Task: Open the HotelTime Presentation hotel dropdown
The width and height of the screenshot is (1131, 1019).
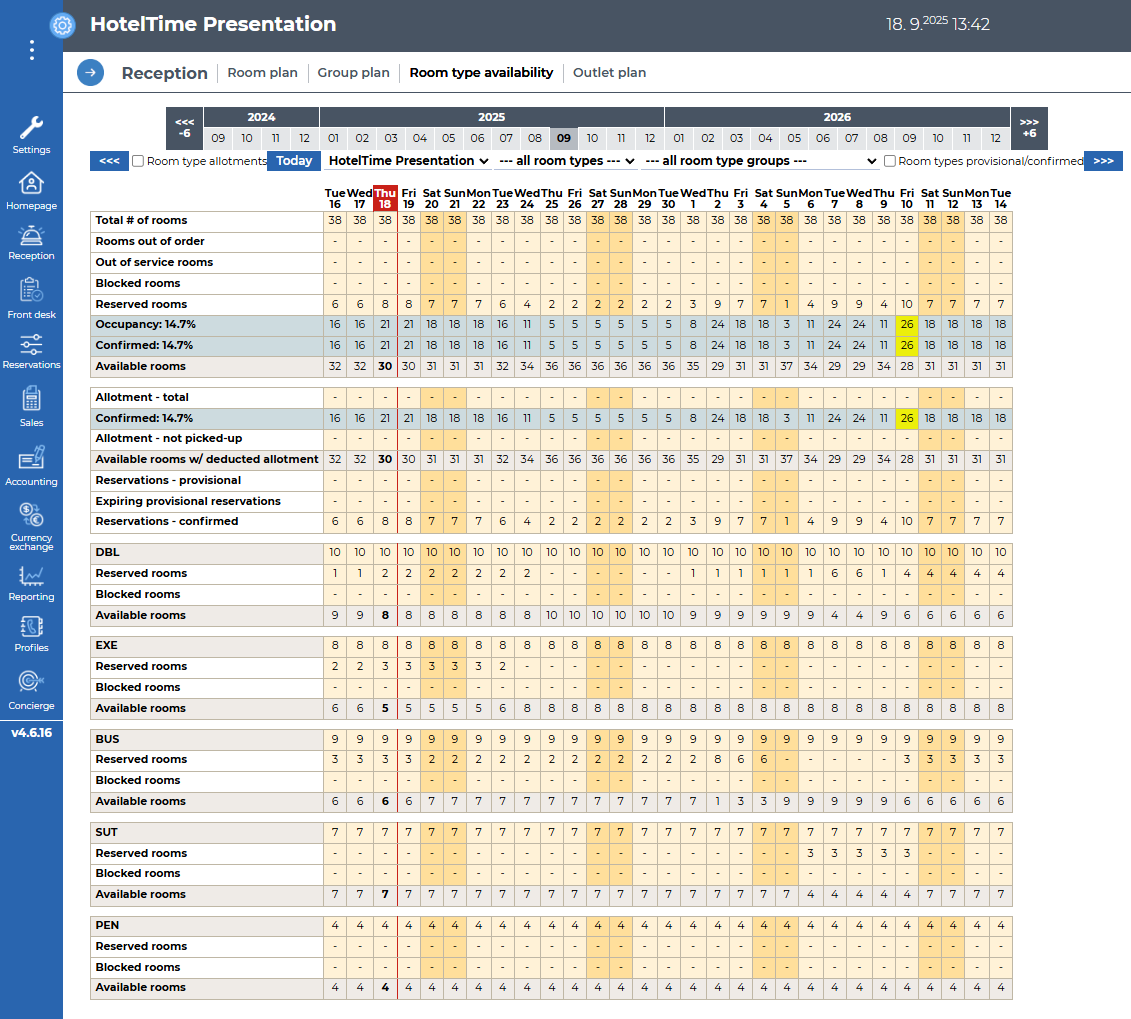Action: (x=408, y=161)
